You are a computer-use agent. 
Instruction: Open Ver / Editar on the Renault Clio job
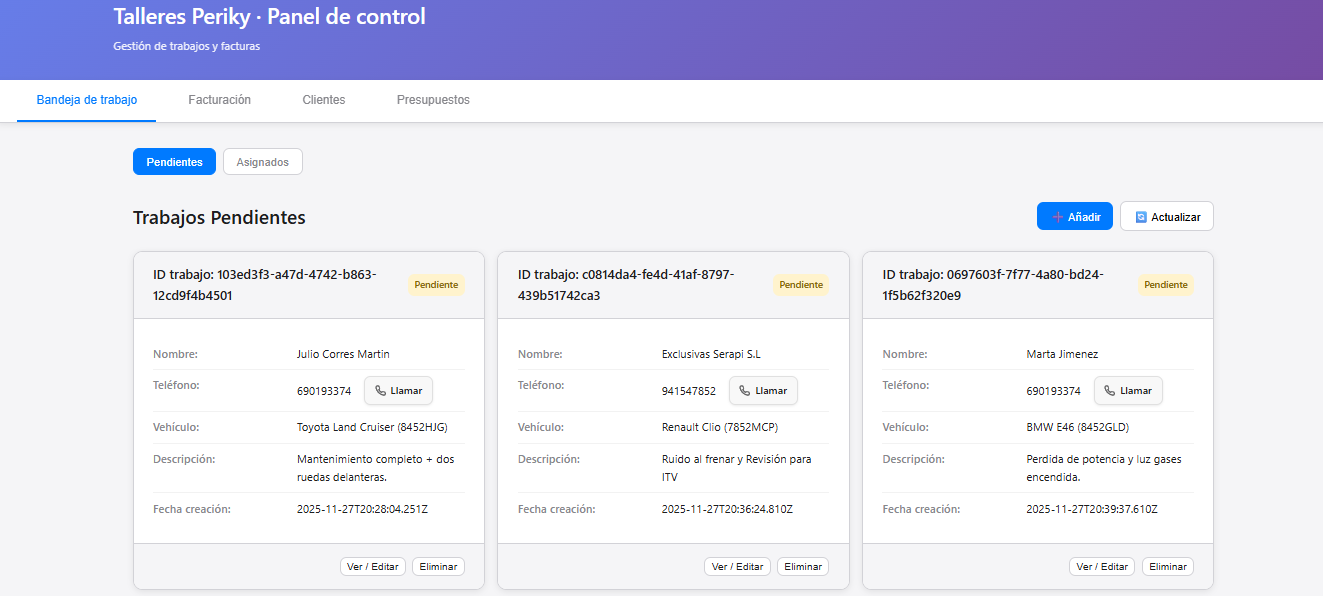point(737,566)
